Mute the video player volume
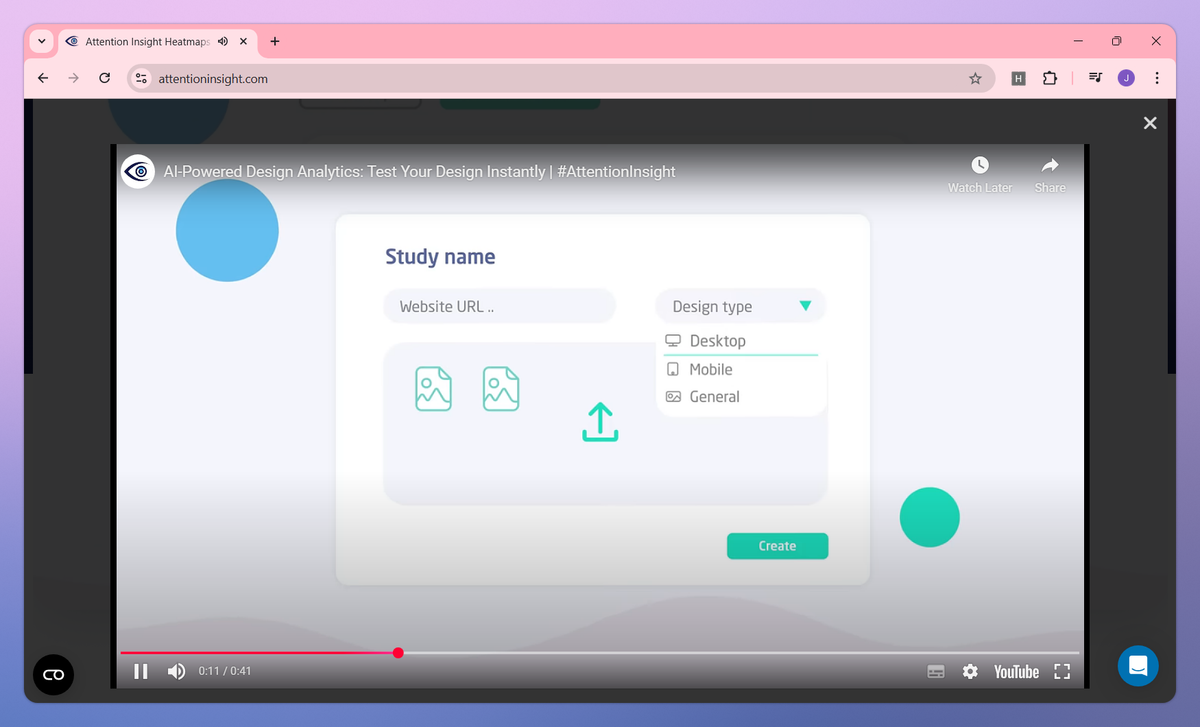 (176, 671)
